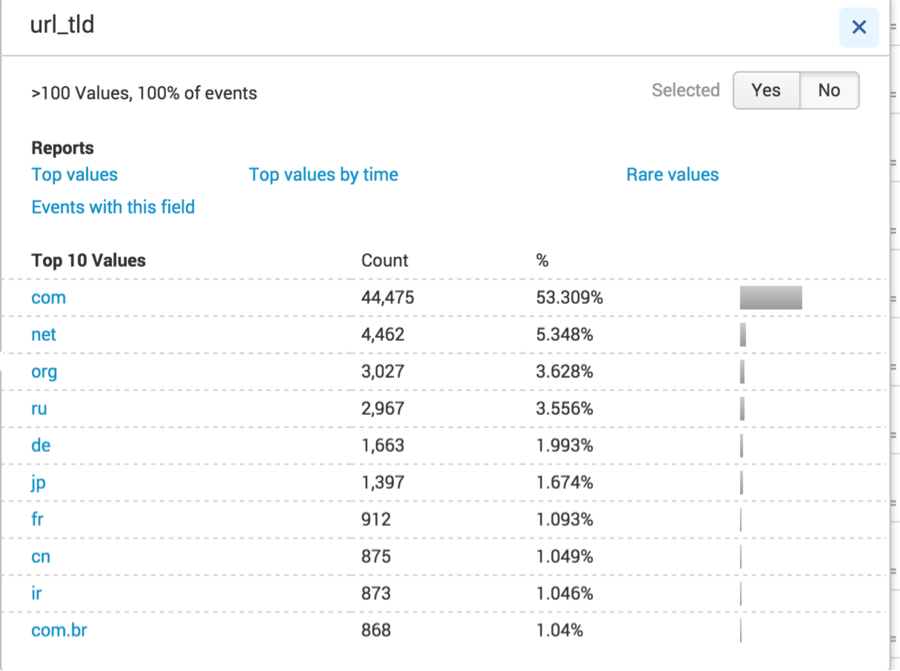Close the url_tld field dialog

click(x=859, y=27)
